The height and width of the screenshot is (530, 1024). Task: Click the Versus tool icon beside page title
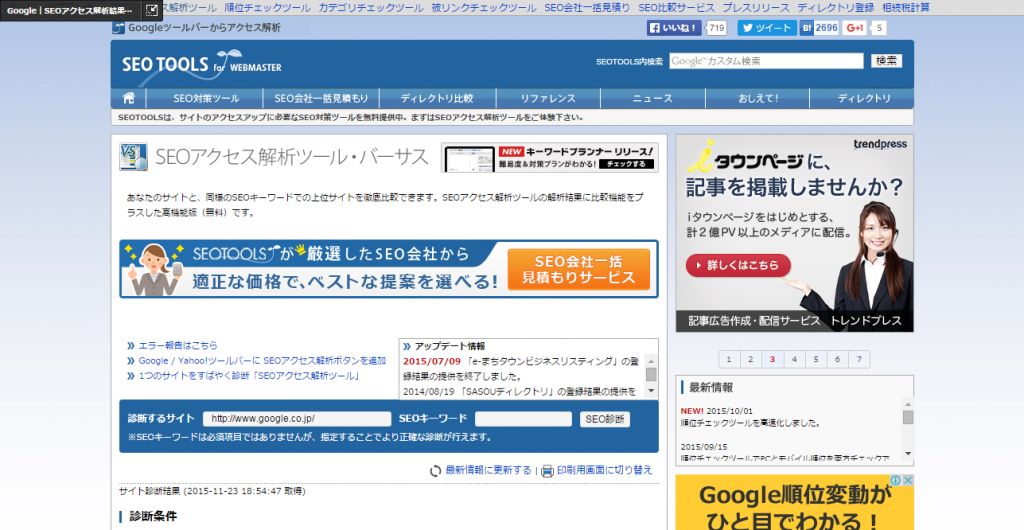133,157
